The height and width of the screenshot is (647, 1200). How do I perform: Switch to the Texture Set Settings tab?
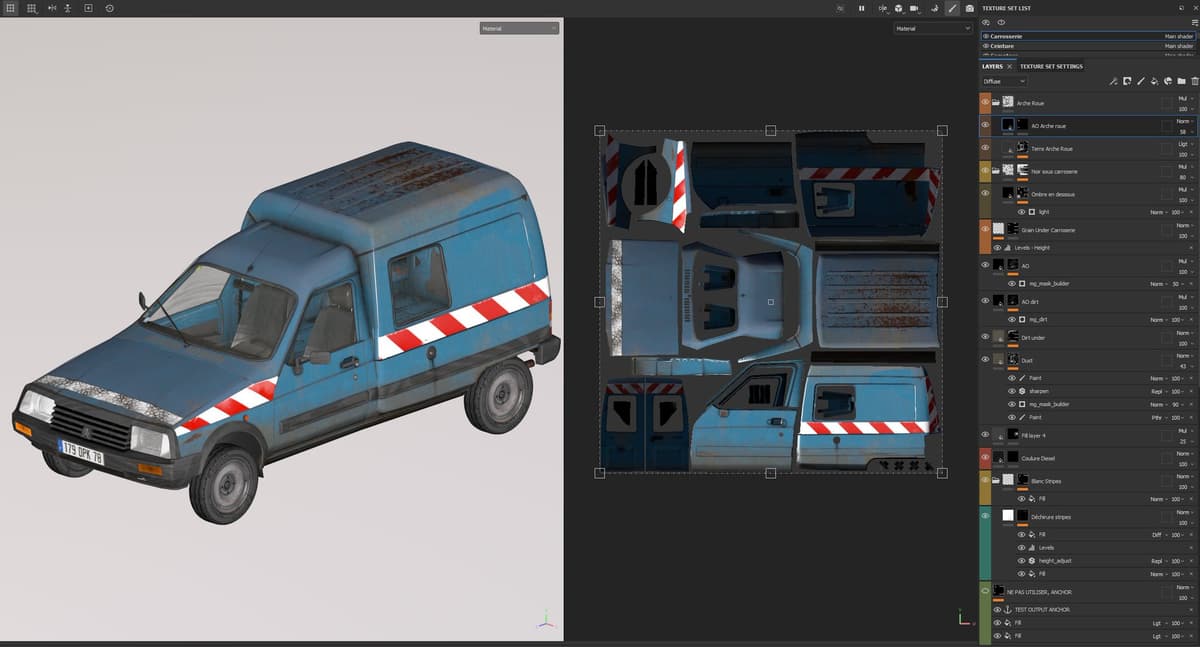tap(1051, 66)
